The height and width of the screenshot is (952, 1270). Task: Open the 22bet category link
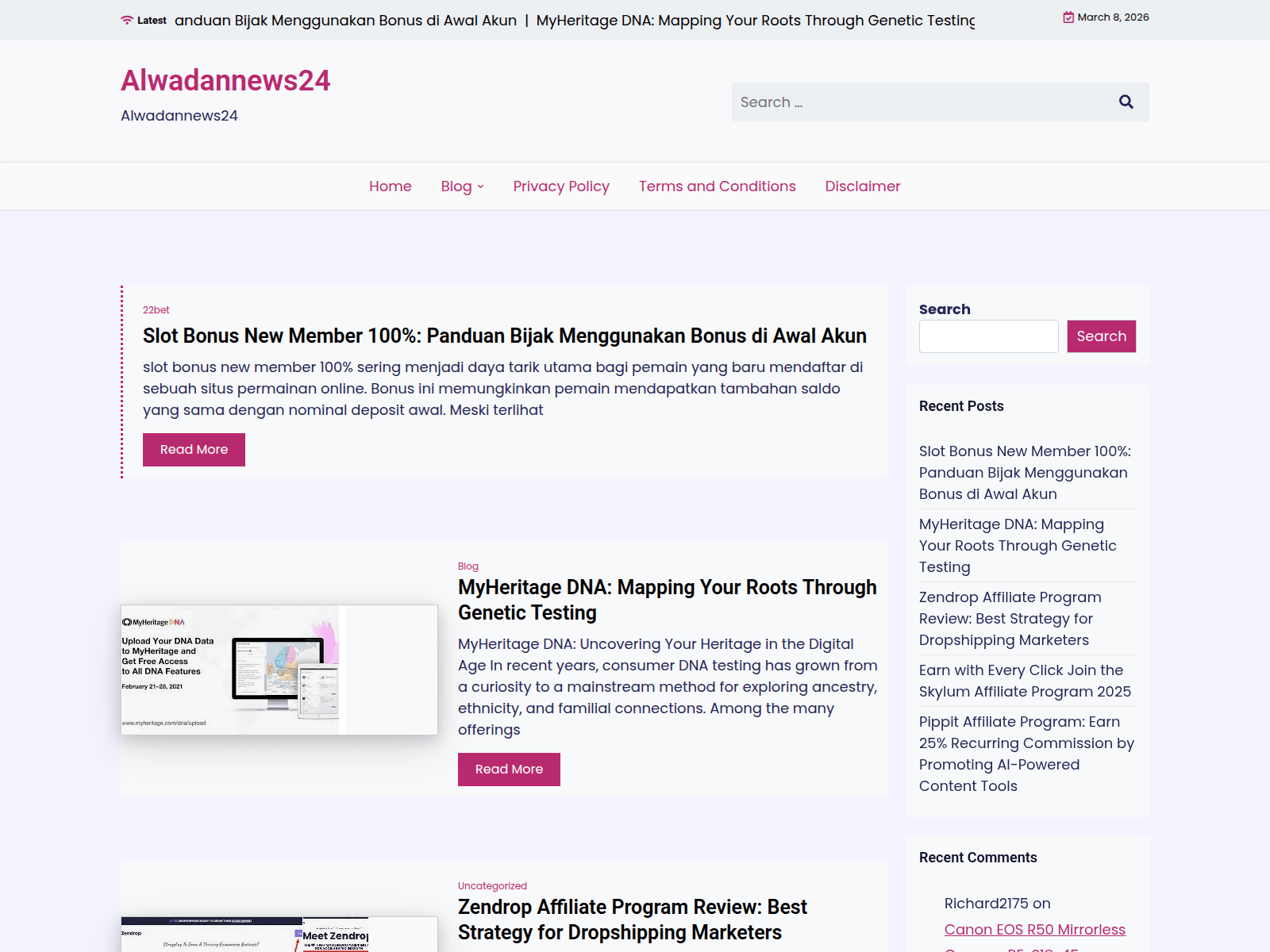coord(156,310)
